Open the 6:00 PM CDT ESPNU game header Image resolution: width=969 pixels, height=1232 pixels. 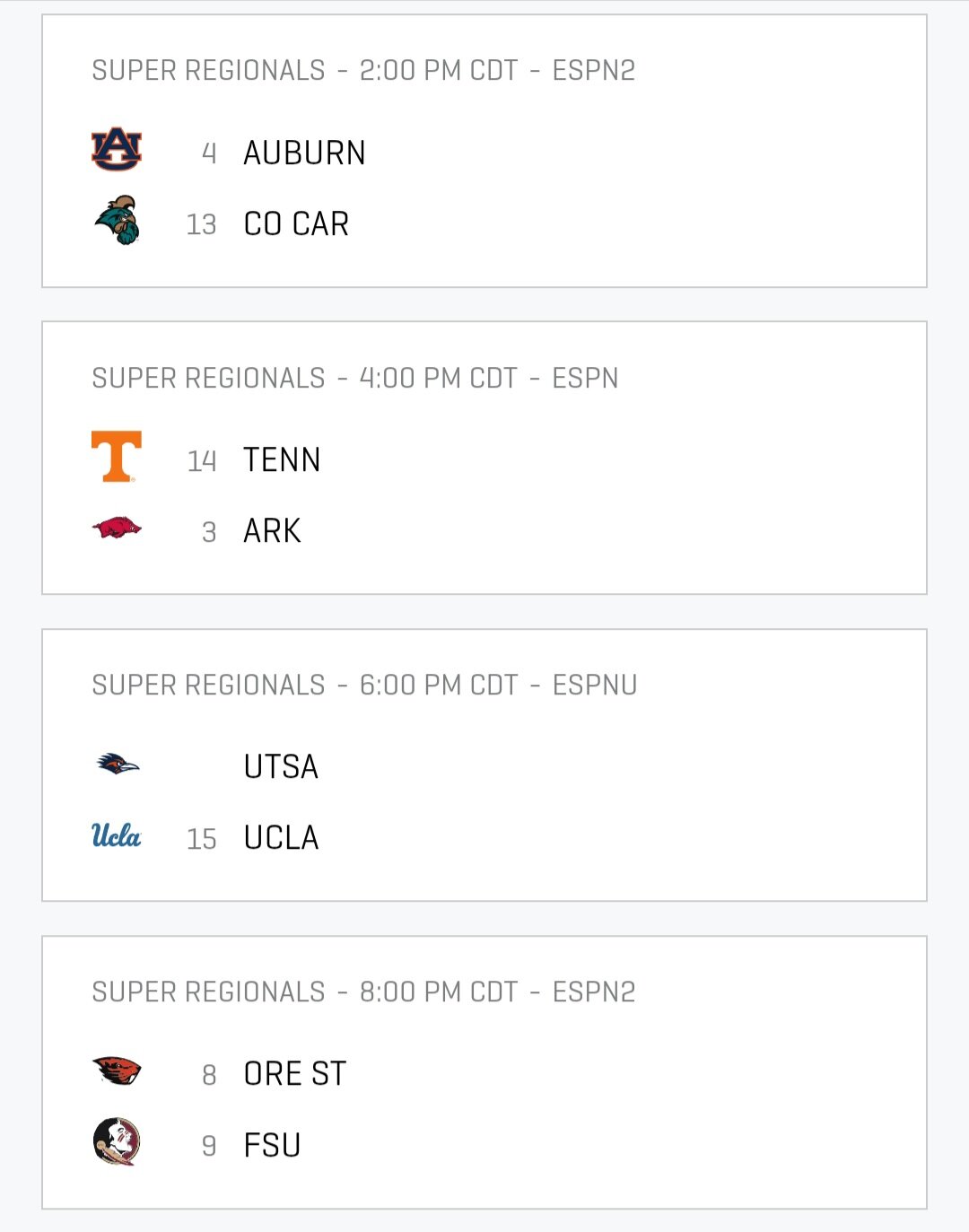(x=364, y=685)
